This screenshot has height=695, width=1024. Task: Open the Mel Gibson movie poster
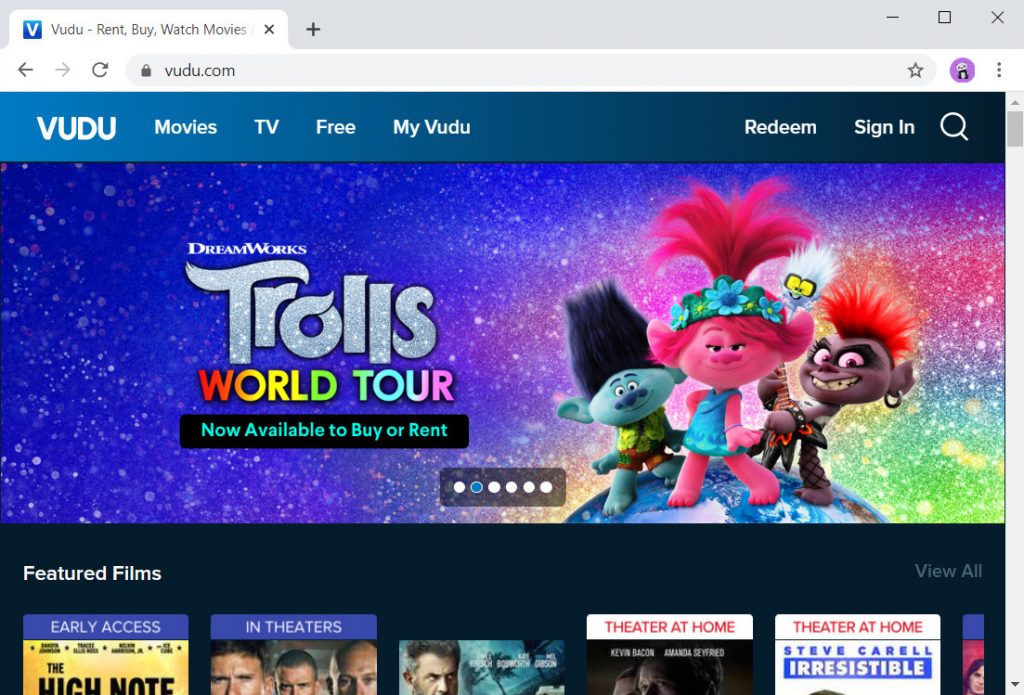pos(482,667)
